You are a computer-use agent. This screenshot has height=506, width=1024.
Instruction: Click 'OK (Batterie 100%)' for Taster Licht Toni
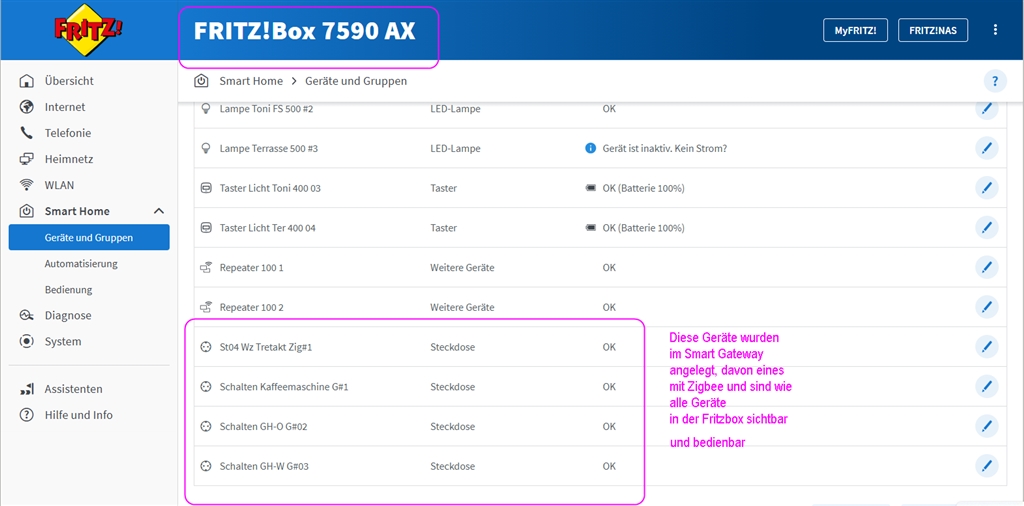(x=643, y=188)
